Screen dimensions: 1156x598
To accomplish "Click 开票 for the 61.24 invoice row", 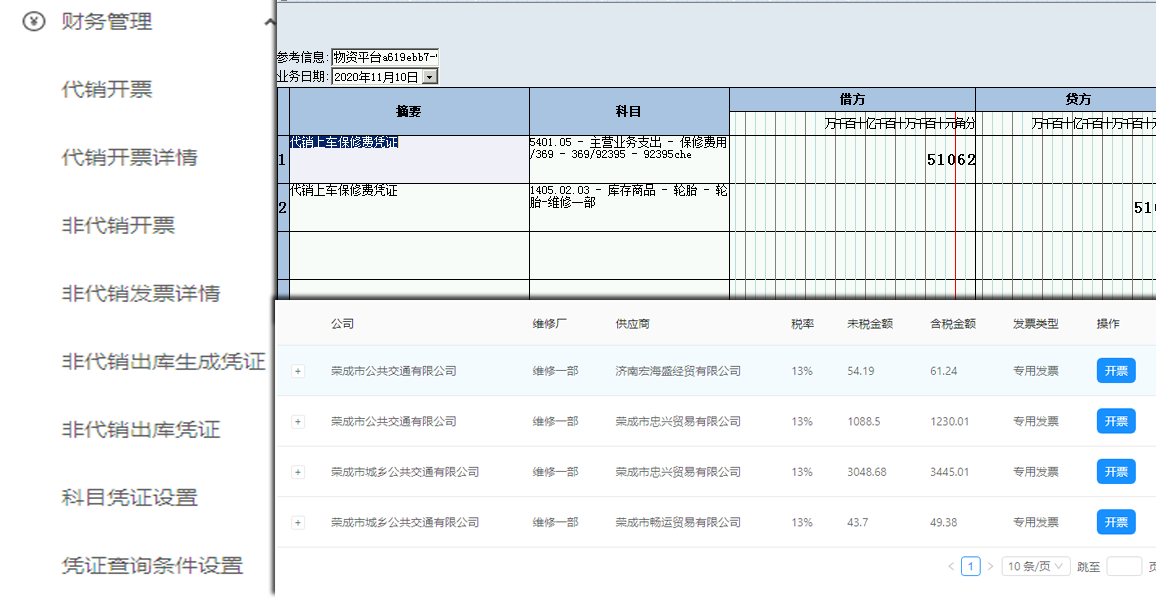I will [x=1115, y=371].
